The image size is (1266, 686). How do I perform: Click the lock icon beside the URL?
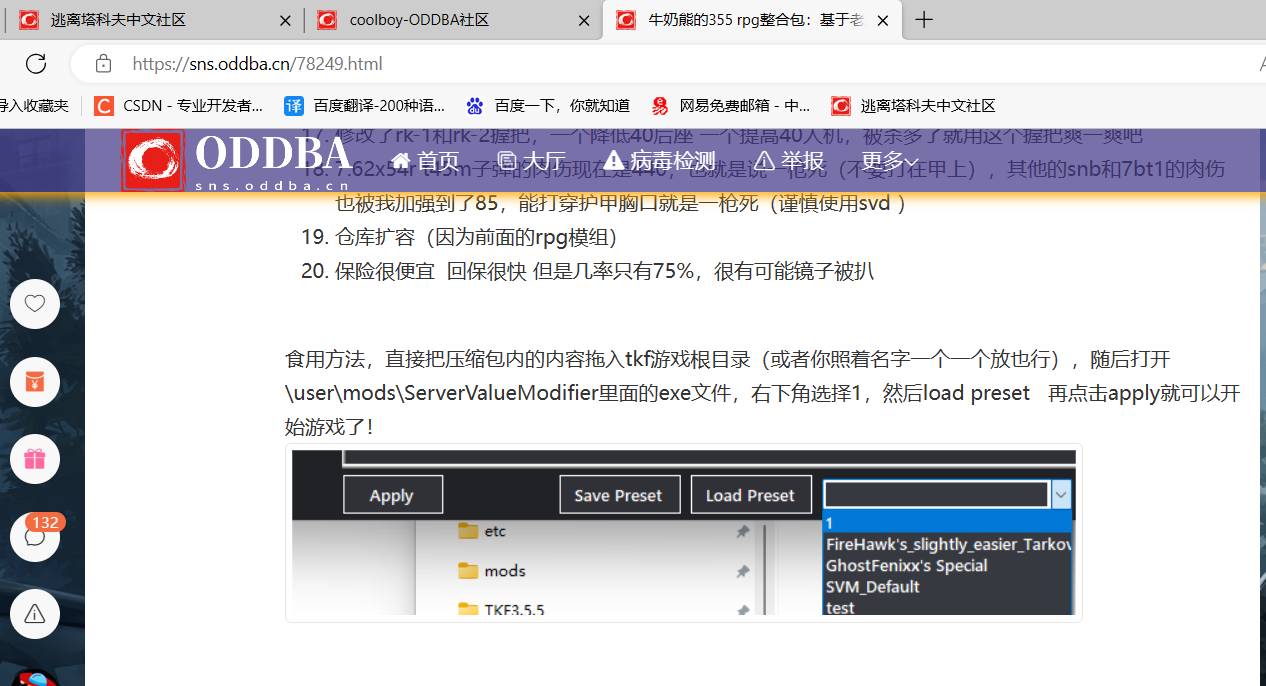103,64
